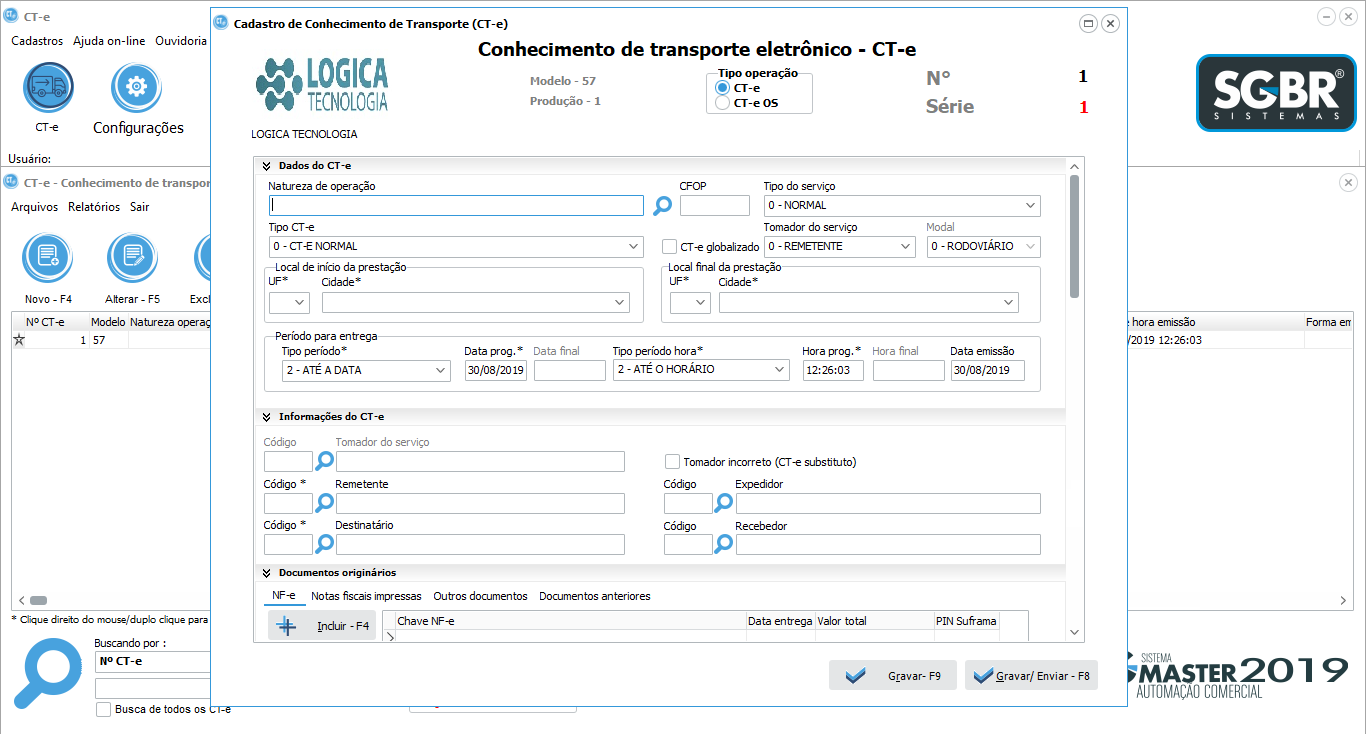The height and width of the screenshot is (734, 1366).
Task: Select row 1 model 57 in CT-e list
Action: (110, 340)
